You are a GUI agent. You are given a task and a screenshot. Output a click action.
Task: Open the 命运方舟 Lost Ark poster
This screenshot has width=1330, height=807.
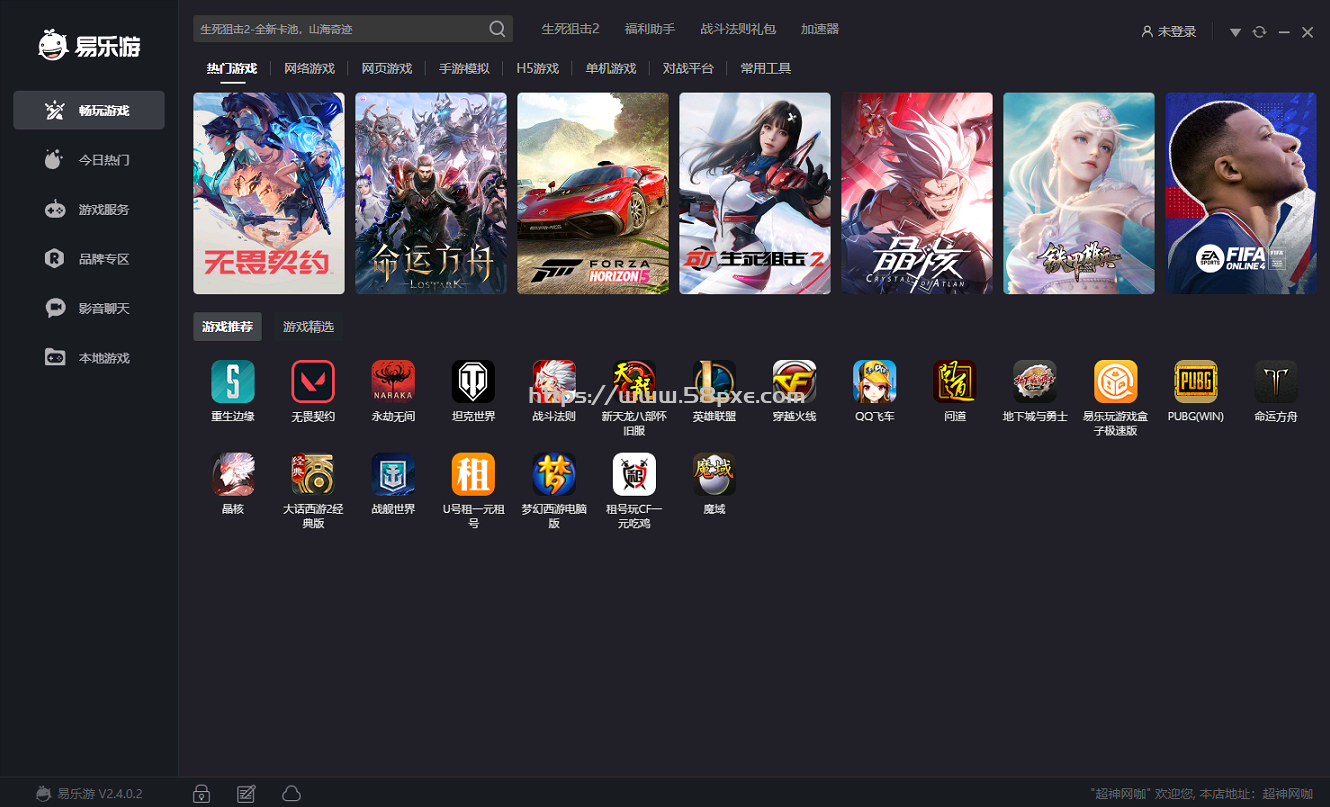[x=431, y=194]
